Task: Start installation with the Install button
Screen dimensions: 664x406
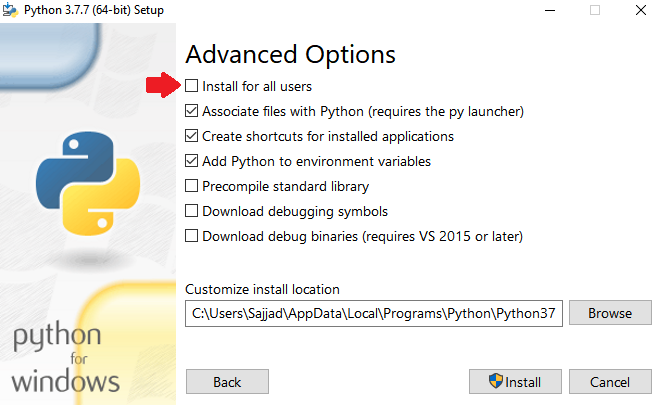Action: tap(515, 382)
